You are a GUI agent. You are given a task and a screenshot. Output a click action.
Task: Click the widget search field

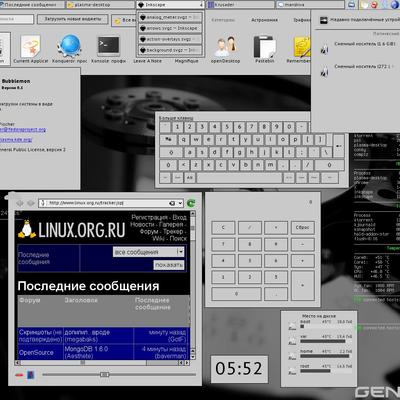(17, 19)
